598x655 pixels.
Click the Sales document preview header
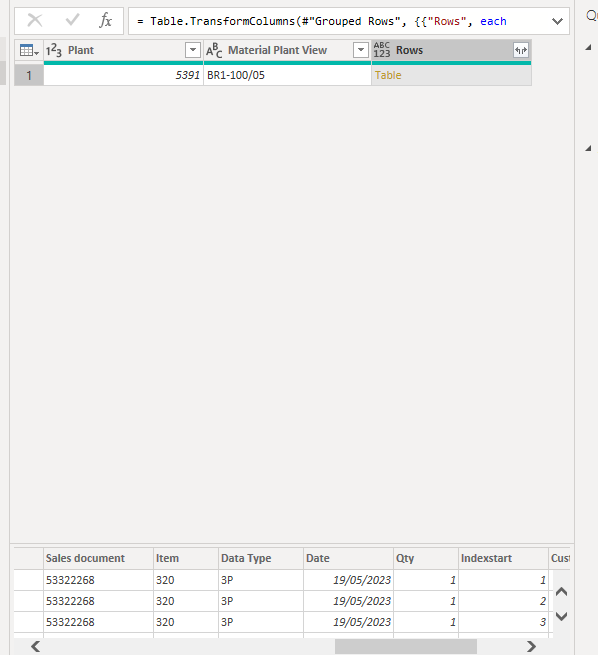point(98,559)
